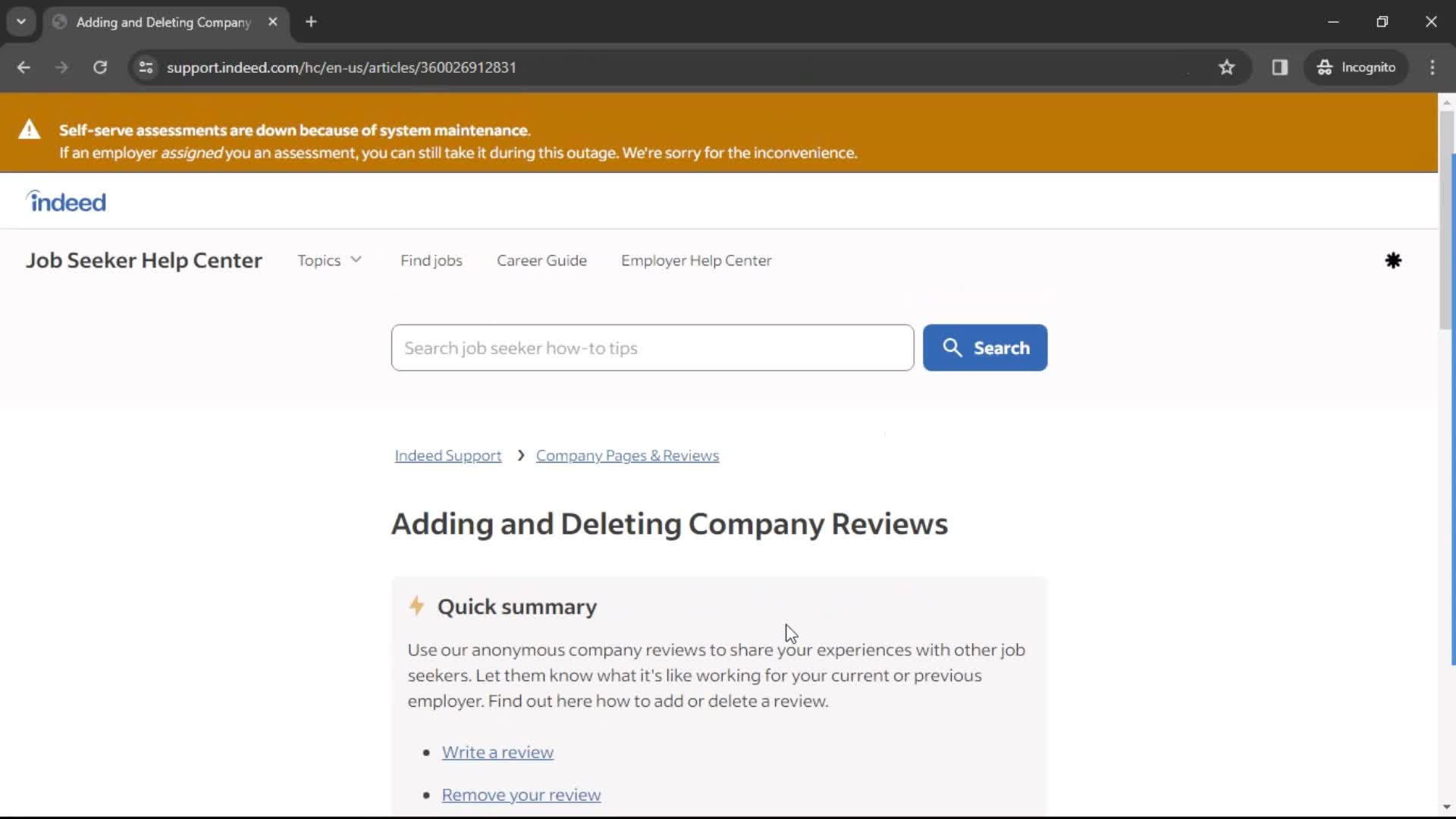Screen dimensions: 1456x819
Task: Open the Incognito profile indicator
Action: 1356,67
